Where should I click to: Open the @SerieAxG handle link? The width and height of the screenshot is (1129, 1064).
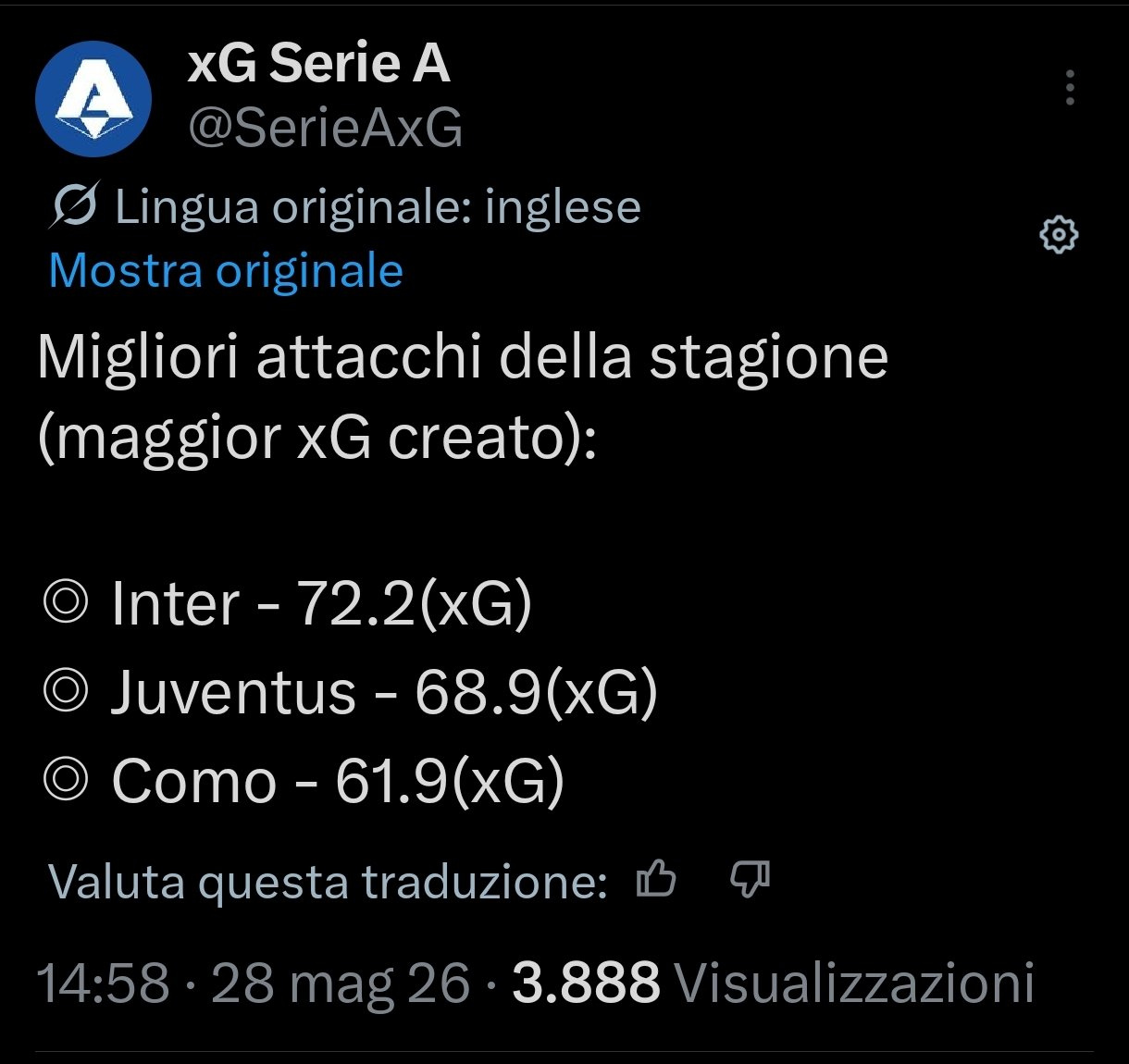(325, 129)
